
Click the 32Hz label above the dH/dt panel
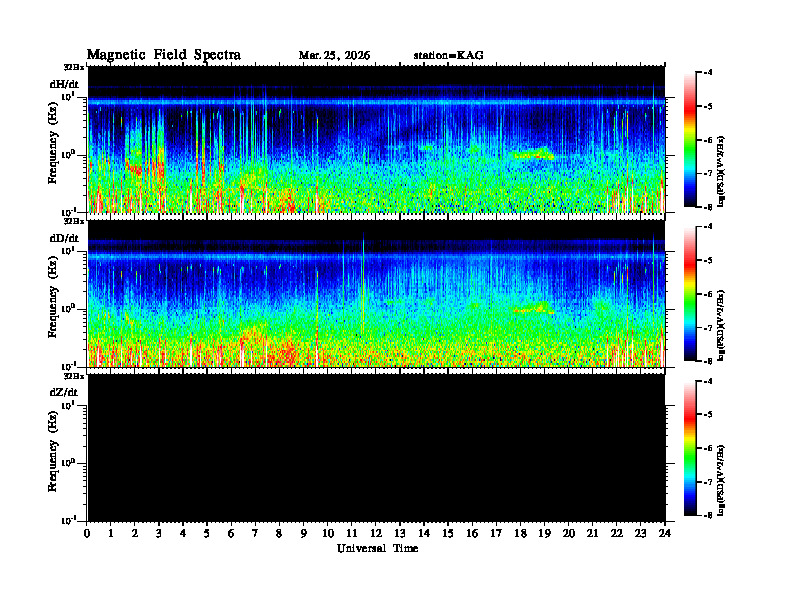tap(74, 67)
